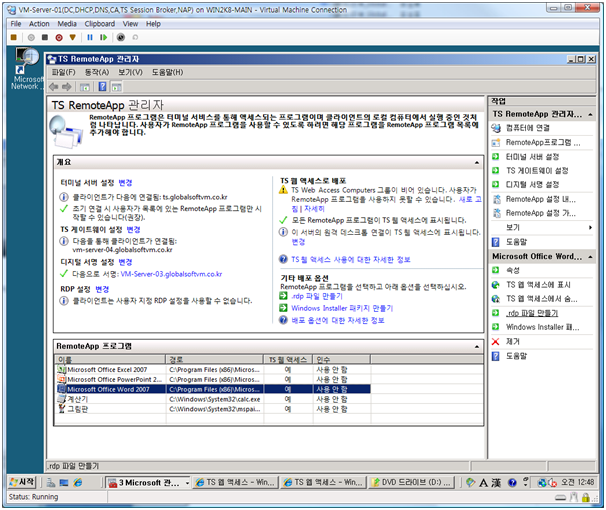Click .rdp 파일 만들기 in actions pane

[532, 313]
